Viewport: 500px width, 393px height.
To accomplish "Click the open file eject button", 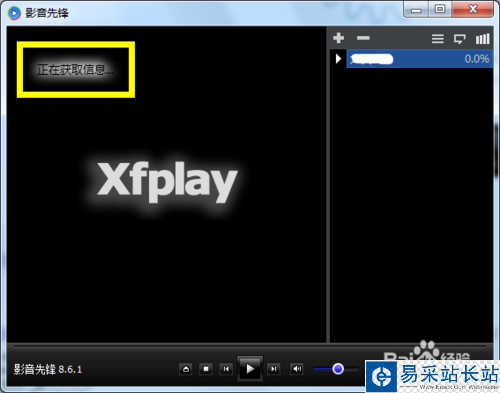I will pyautogui.click(x=186, y=369).
